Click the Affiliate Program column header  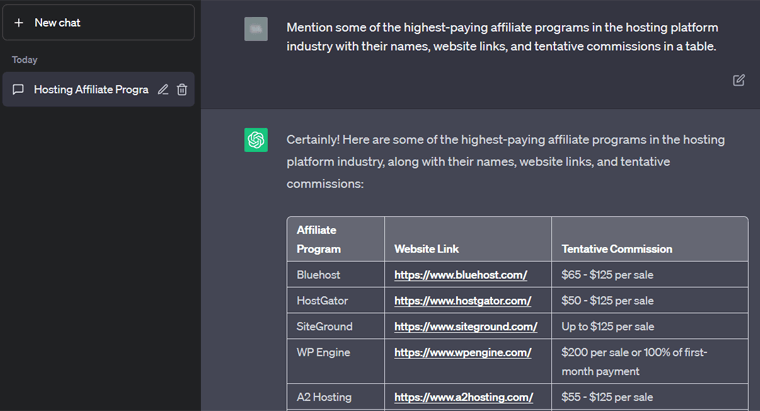click(336, 239)
